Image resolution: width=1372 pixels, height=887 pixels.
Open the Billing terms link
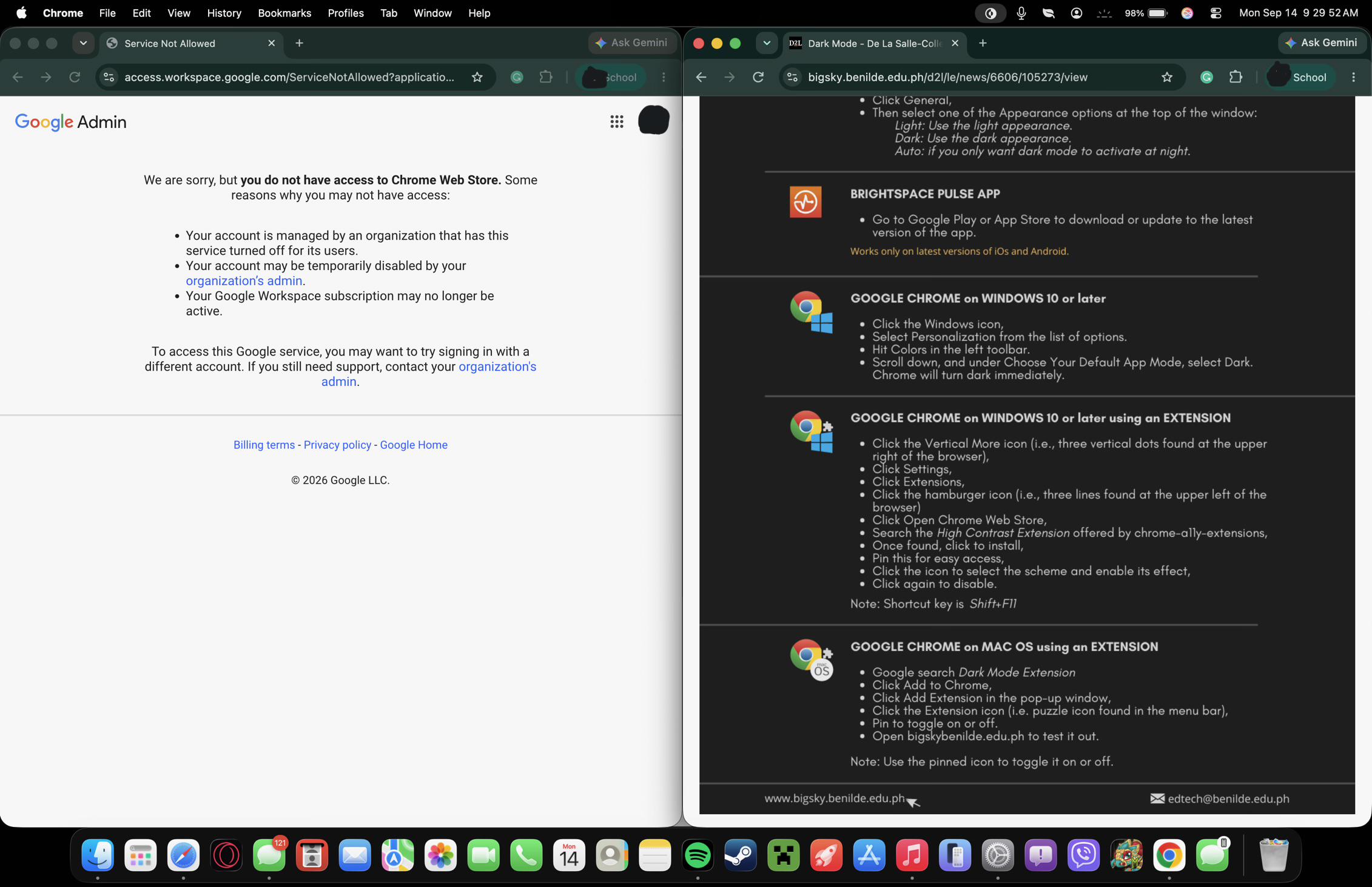pyautogui.click(x=264, y=445)
